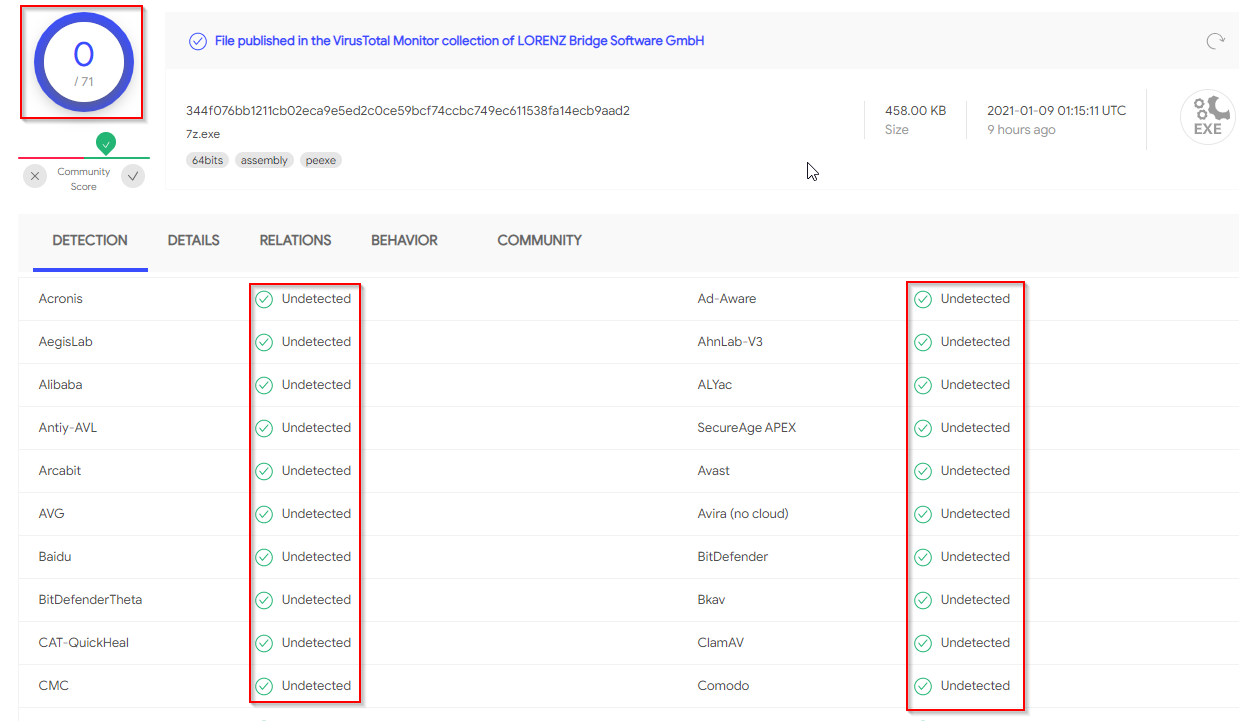Click the 0/71 detection score circle
The image size is (1239, 721).
[x=83, y=63]
